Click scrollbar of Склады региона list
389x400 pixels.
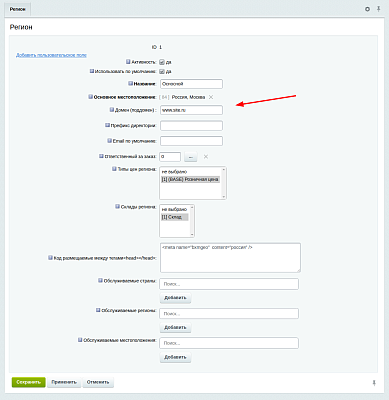click(192, 221)
